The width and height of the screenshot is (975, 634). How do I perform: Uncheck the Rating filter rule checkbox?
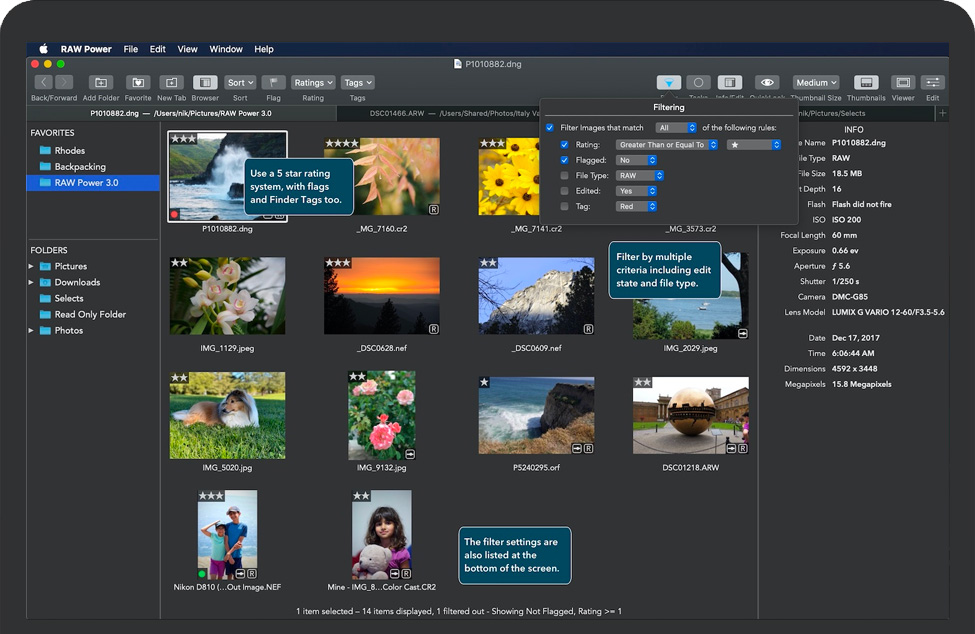click(565, 145)
